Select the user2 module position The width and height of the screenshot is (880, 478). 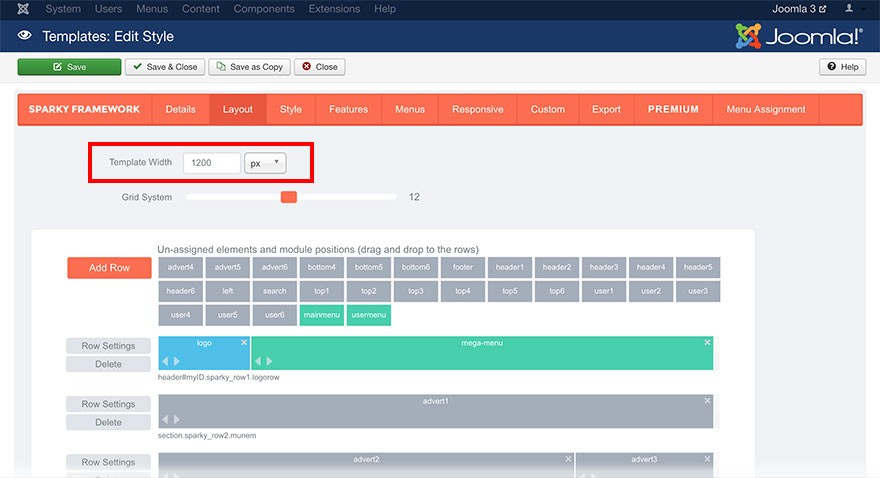point(651,291)
